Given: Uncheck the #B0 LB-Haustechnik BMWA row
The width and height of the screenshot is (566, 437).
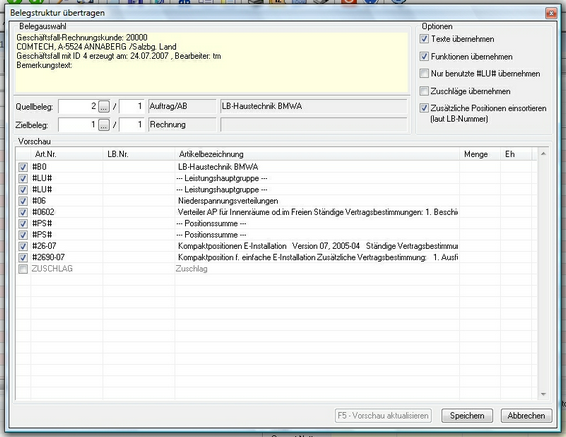Looking at the screenshot, I should 23,167.
